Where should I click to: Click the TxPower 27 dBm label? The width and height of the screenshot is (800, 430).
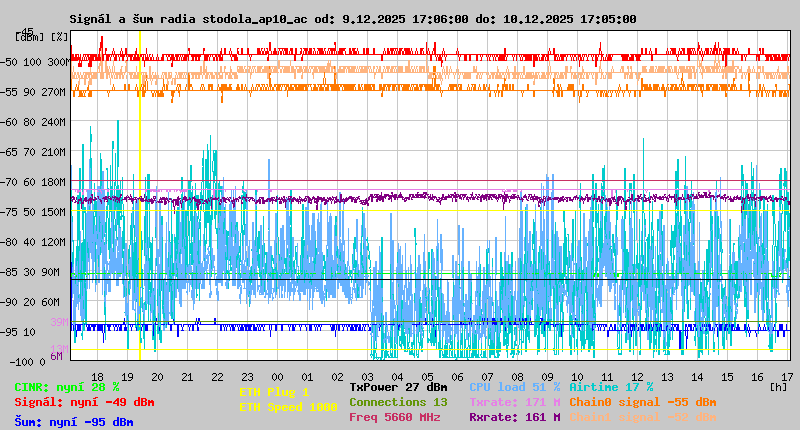point(398,386)
